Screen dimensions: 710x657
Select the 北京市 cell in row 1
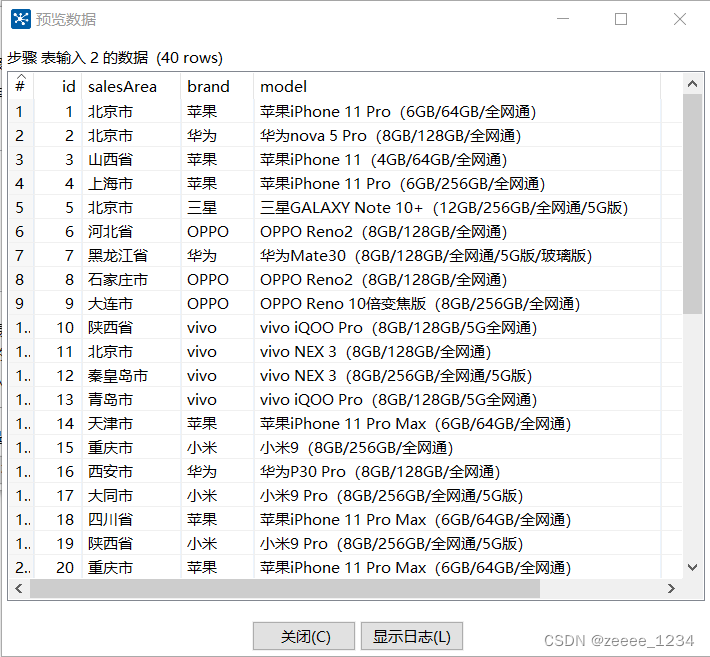coord(131,111)
